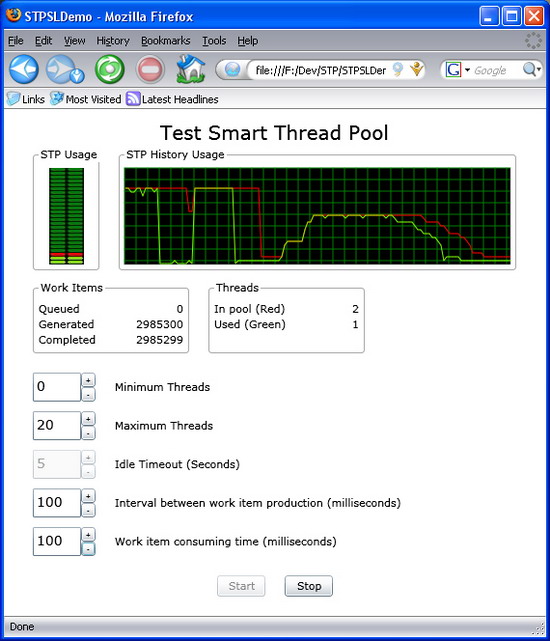Open the Links bookmark folder
Image resolution: width=550 pixels, height=641 pixels.
[x=26, y=99]
